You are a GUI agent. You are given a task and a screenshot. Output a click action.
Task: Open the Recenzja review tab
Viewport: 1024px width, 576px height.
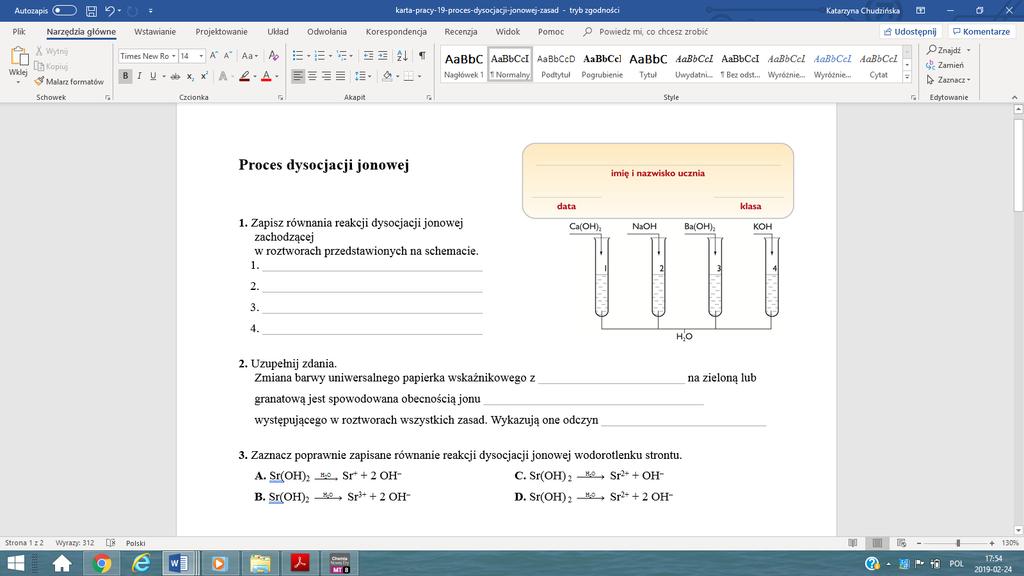(460, 31)
